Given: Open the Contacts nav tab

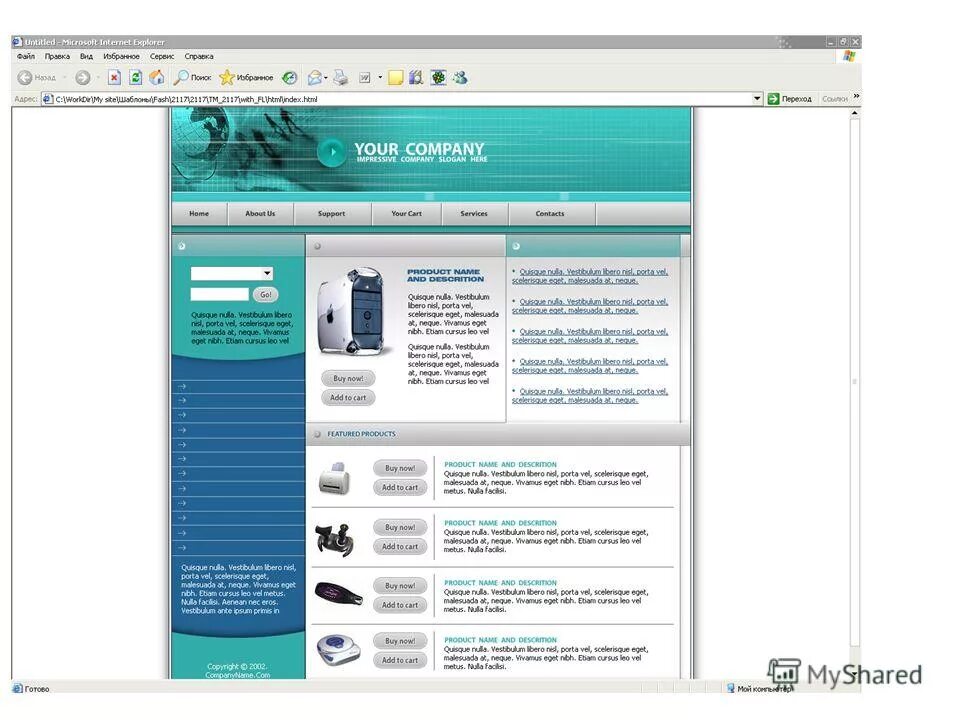Looking at the screenshot, I should (550, 214).
